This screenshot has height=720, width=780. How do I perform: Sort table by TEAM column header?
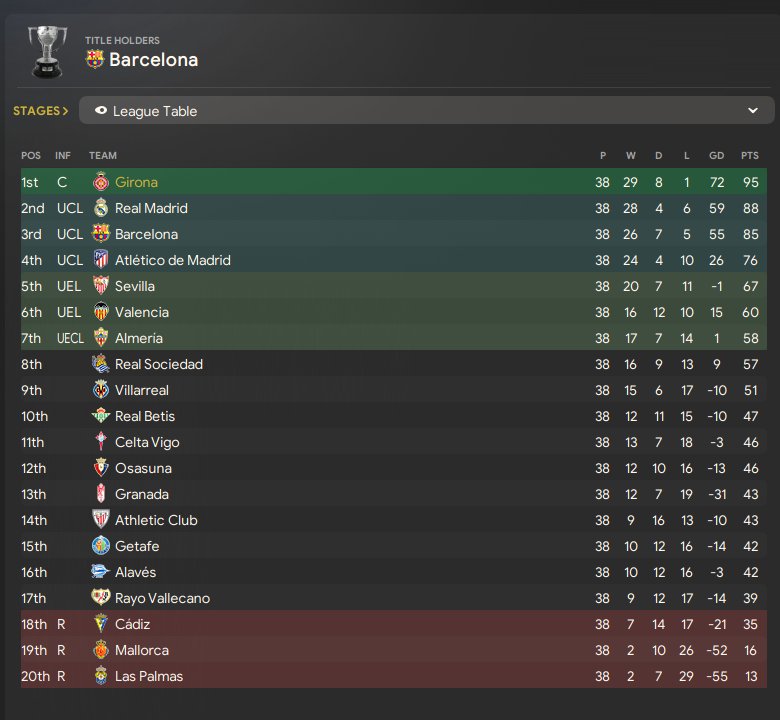103,155
